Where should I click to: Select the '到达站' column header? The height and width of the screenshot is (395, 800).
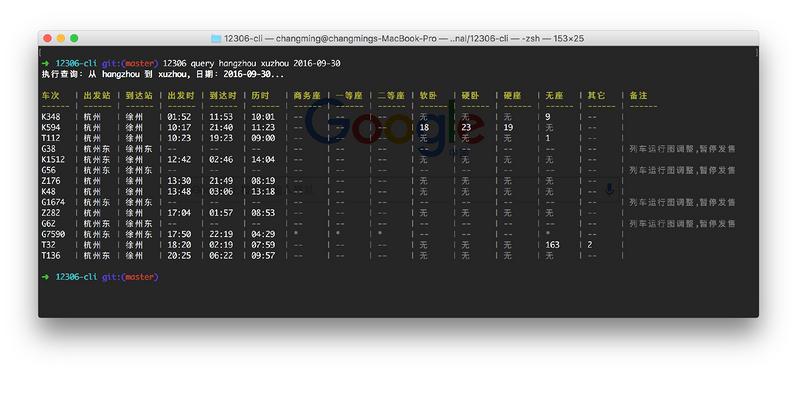(139, 95)
